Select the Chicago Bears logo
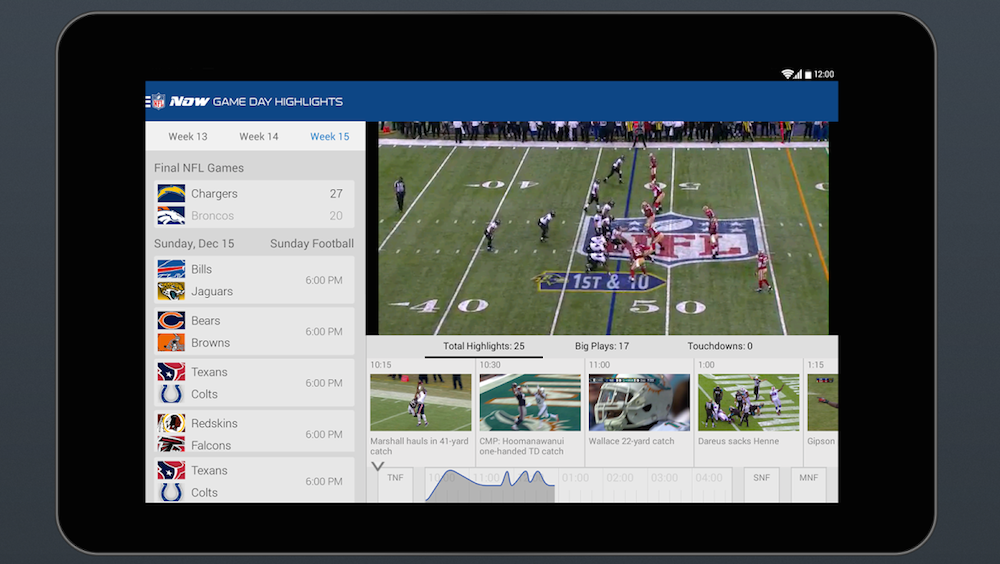This screenshot has height=564, width=1000. click(171, 321)
